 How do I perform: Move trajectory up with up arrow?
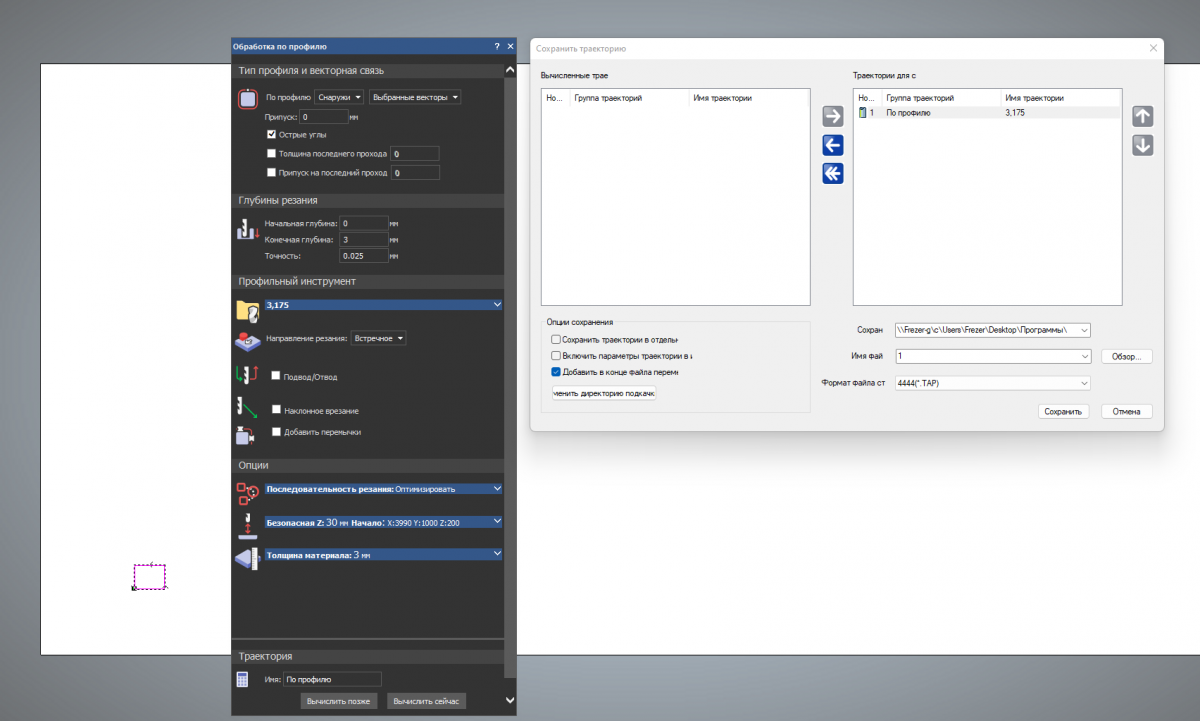[x=1143, y=116]
